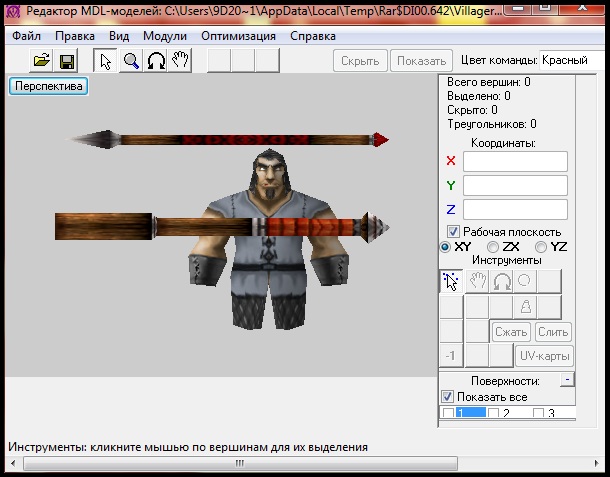Click the Перспектива view button

49,86
